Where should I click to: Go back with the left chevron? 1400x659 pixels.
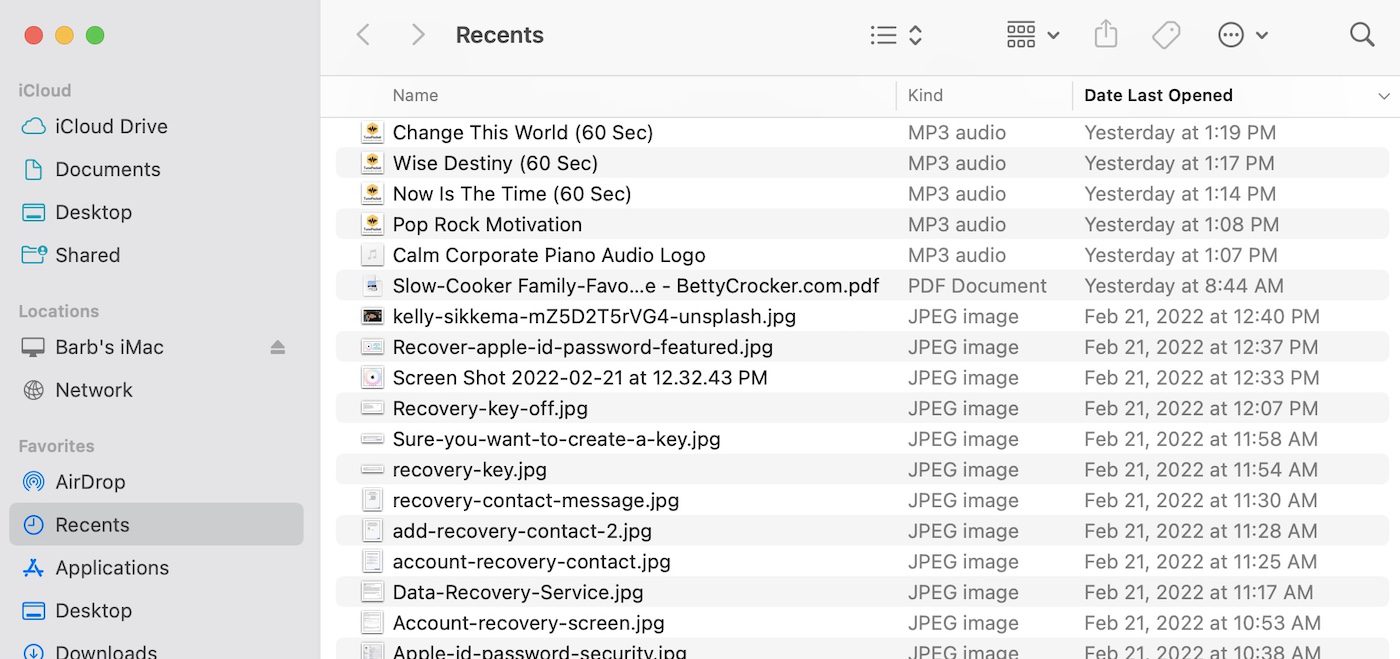364,35
